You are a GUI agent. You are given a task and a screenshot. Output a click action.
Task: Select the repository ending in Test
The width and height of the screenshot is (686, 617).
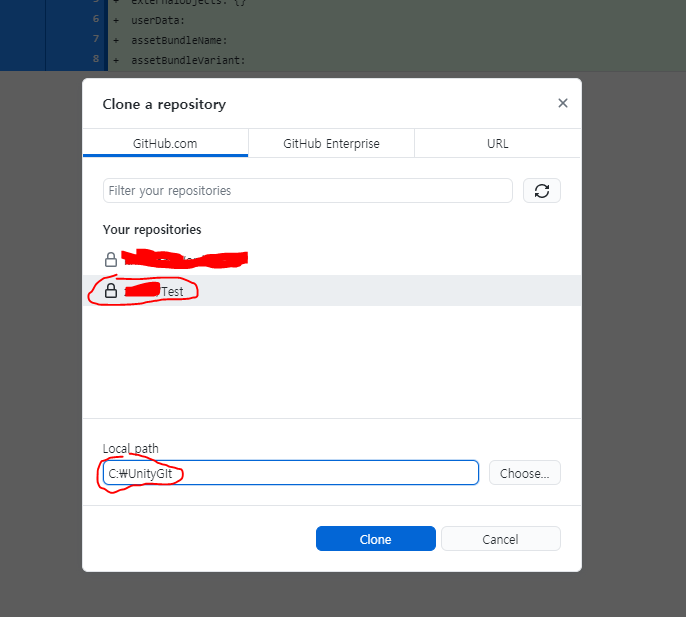[x=332, y=291]
